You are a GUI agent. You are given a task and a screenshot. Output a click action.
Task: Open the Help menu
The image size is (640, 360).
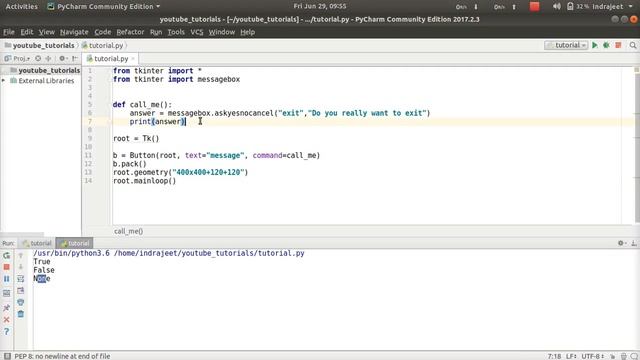pos(247,32)
